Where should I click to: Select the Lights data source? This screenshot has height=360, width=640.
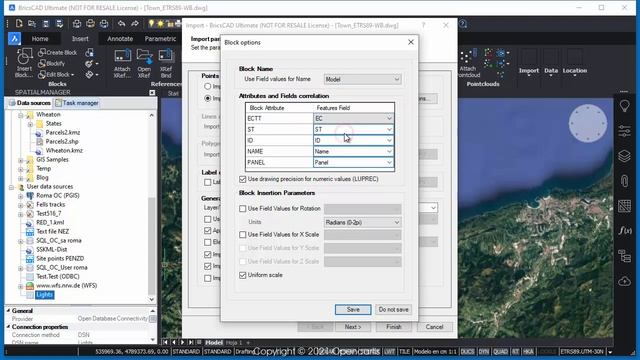pos(44,295)
